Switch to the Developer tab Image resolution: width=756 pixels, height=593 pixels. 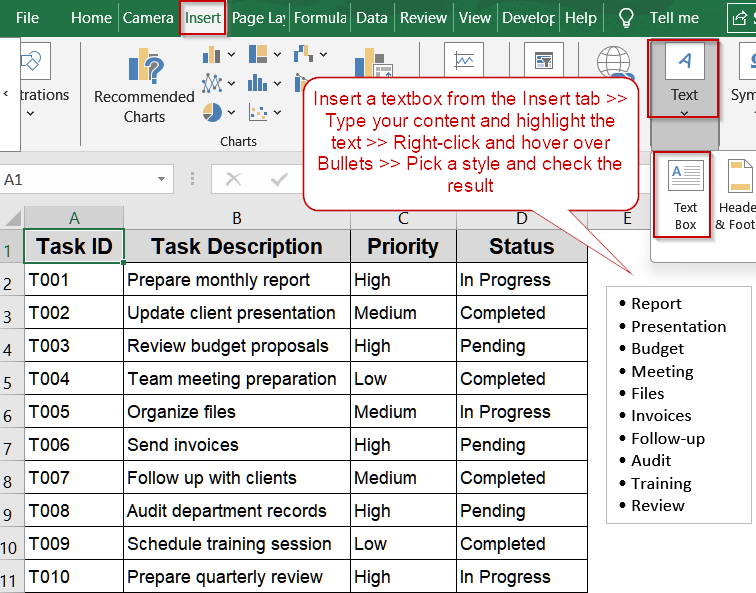click(x=528, y=18)
